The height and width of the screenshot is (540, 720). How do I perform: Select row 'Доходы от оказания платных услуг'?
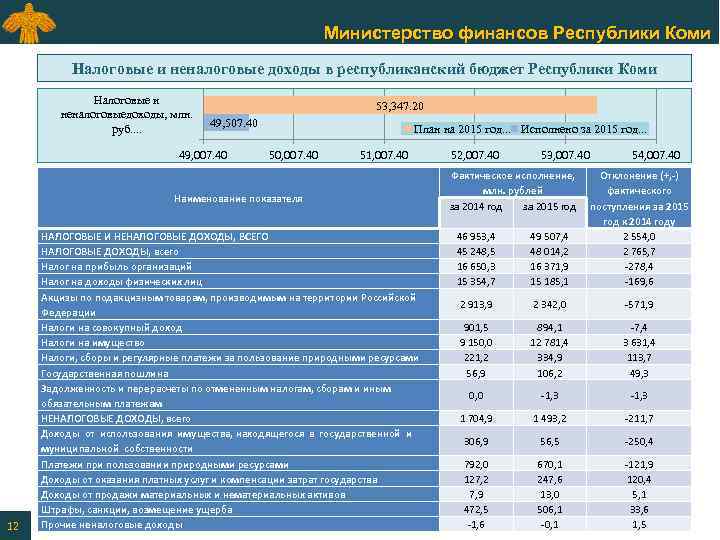pos(365,479)
